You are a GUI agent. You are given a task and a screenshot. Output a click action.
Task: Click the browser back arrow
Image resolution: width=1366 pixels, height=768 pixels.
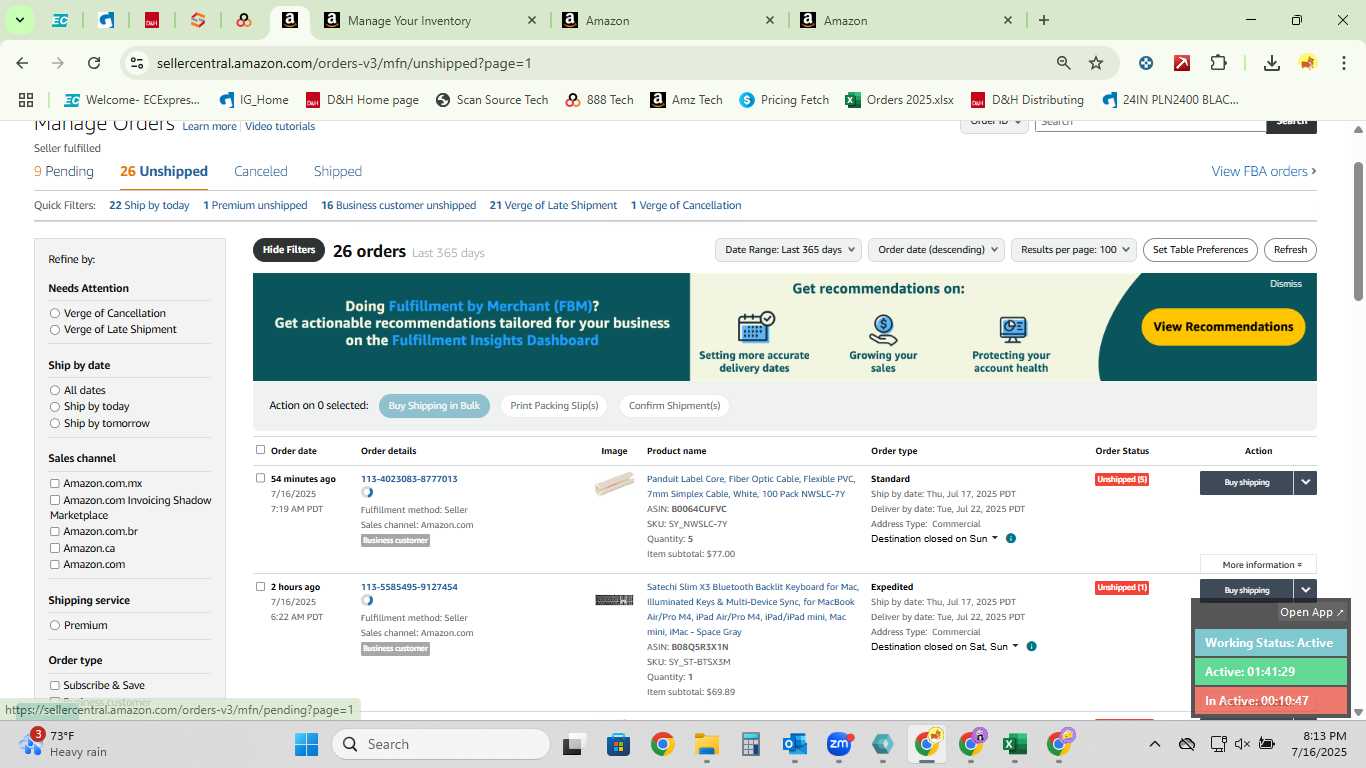click(x=22, y=63)
